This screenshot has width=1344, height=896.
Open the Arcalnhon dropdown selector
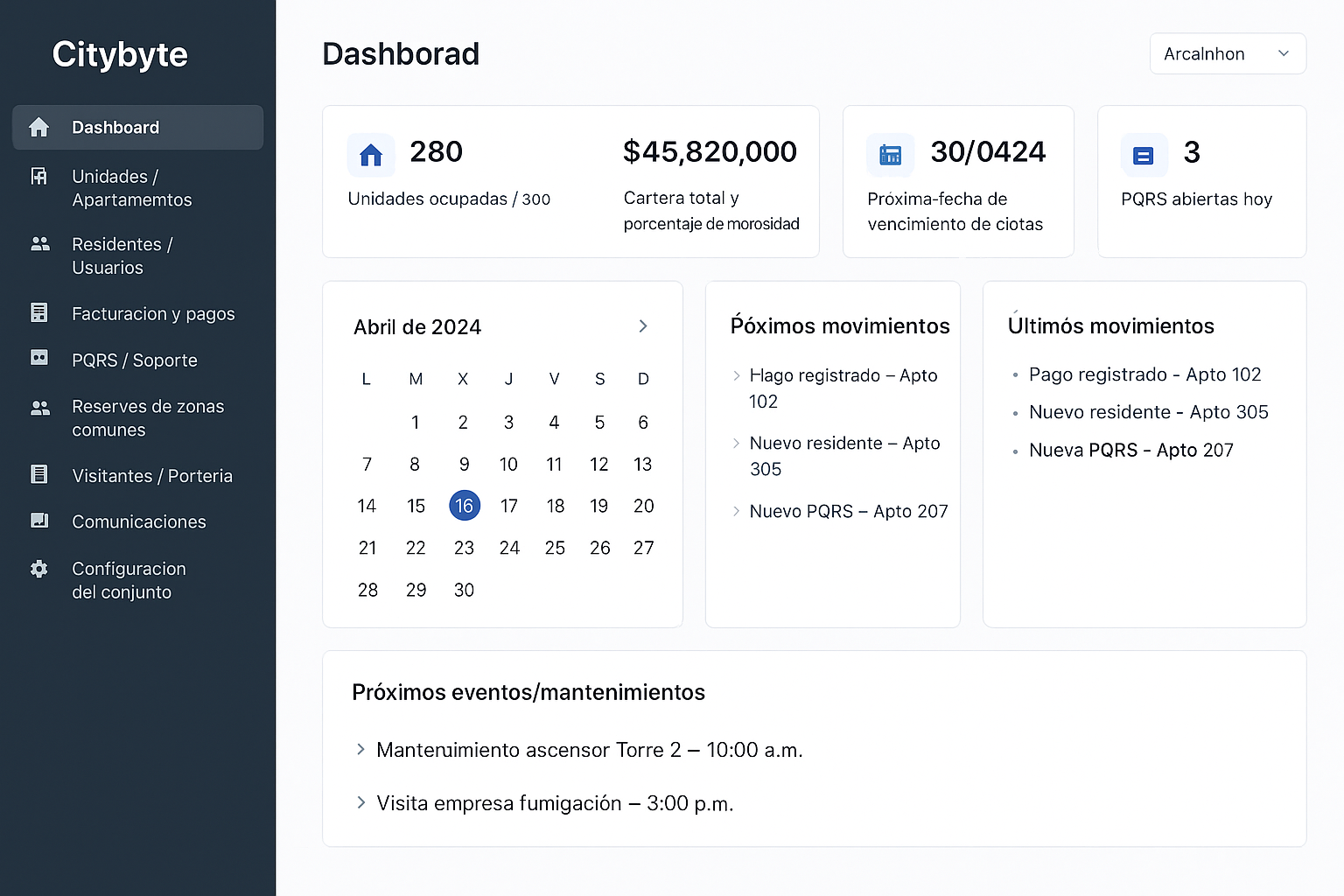pyautogui.click(x=1227, y=53)
